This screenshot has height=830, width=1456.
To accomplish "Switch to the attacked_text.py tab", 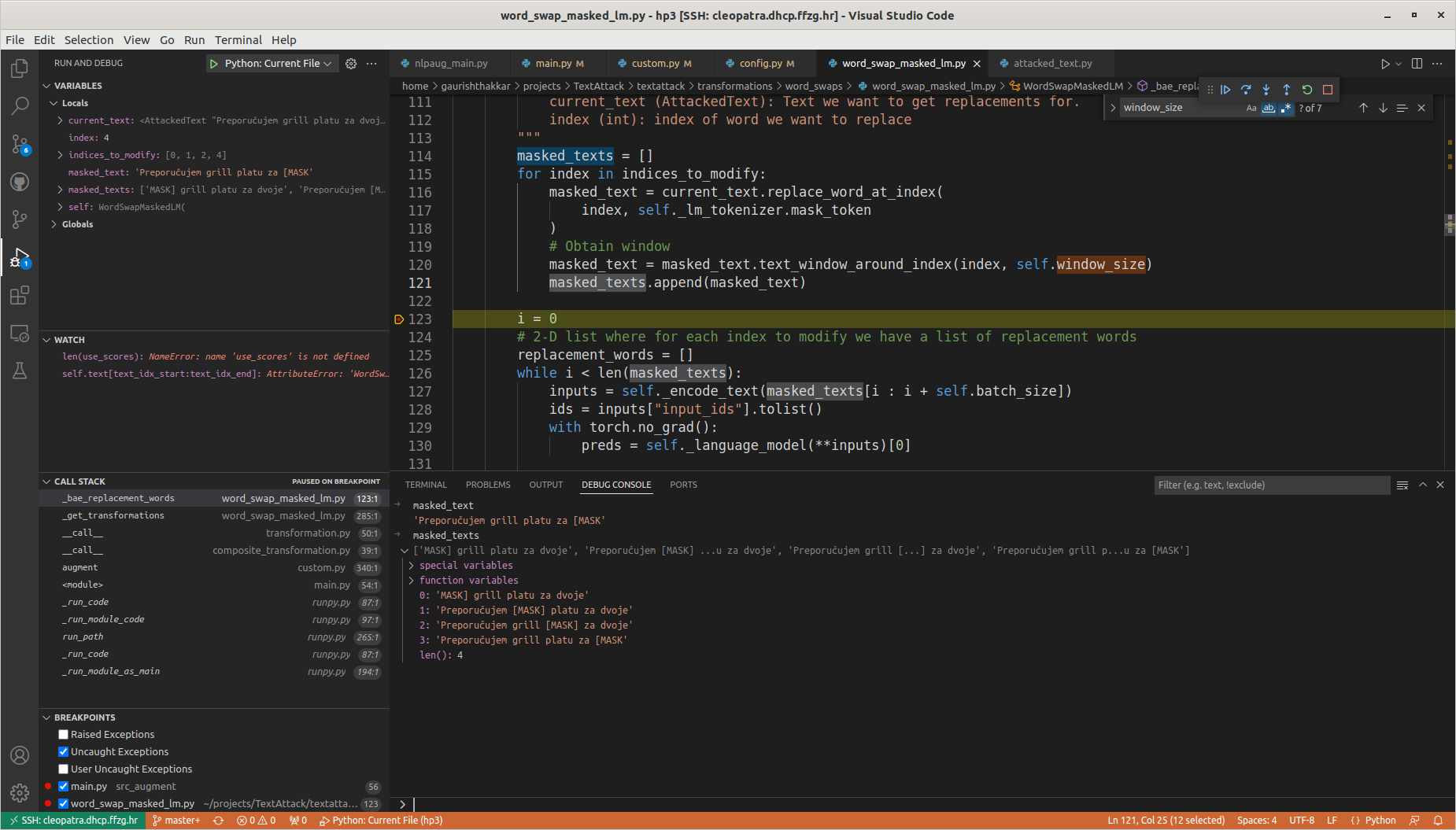I will point(1055,63).
